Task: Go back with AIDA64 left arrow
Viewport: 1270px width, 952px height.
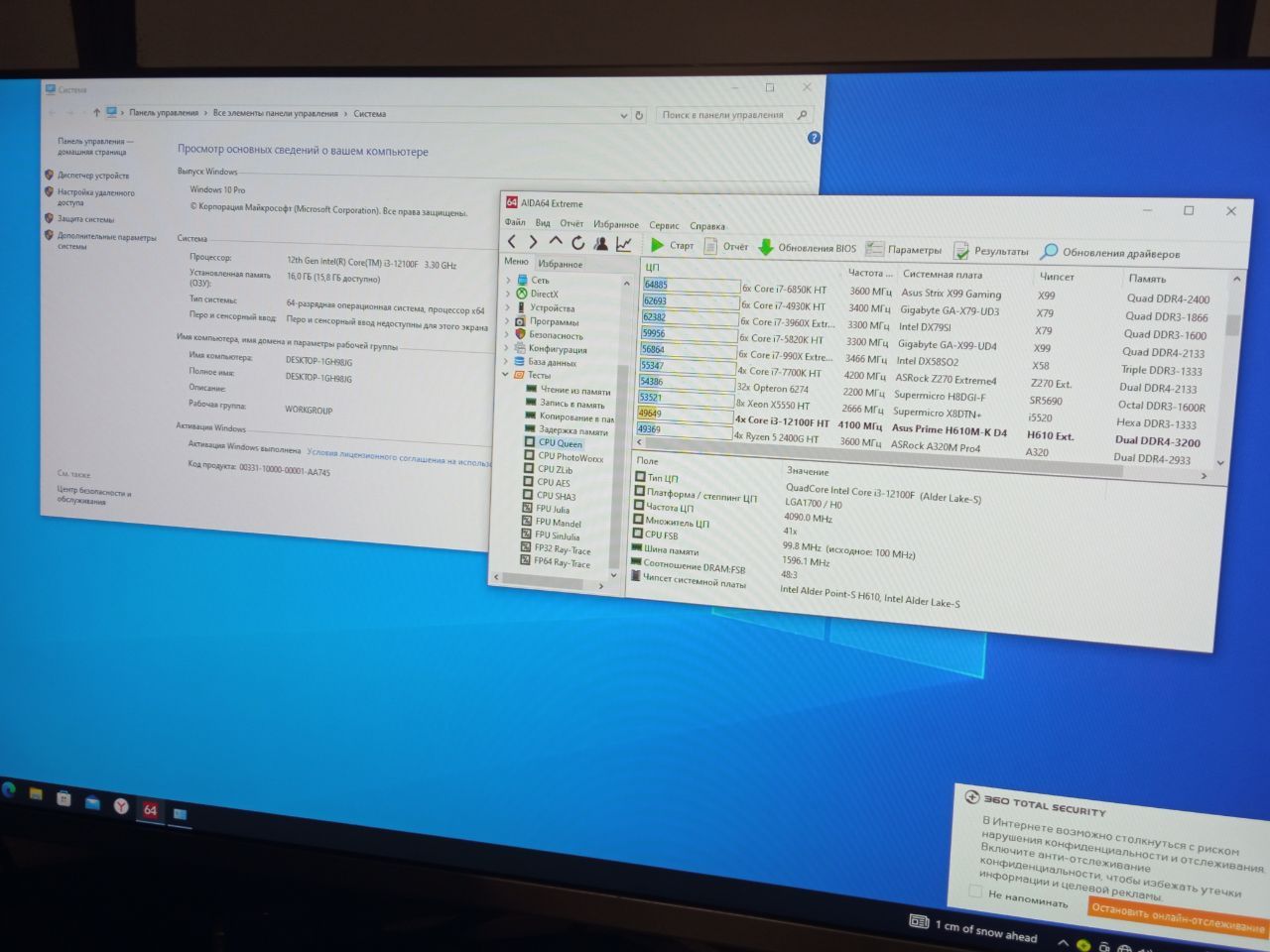Action: click(x=512, y=241)
